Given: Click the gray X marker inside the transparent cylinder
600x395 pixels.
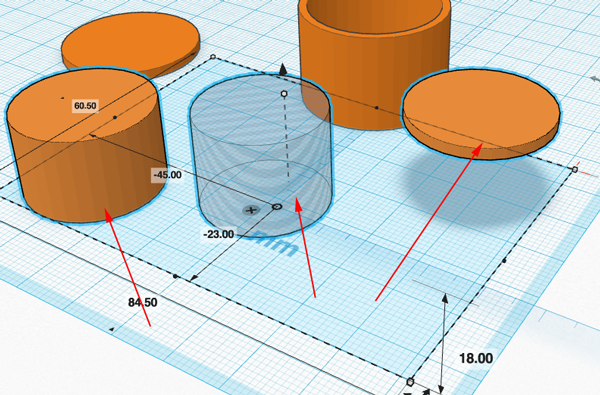Looking at the screenshot, I should coord(251,210).
